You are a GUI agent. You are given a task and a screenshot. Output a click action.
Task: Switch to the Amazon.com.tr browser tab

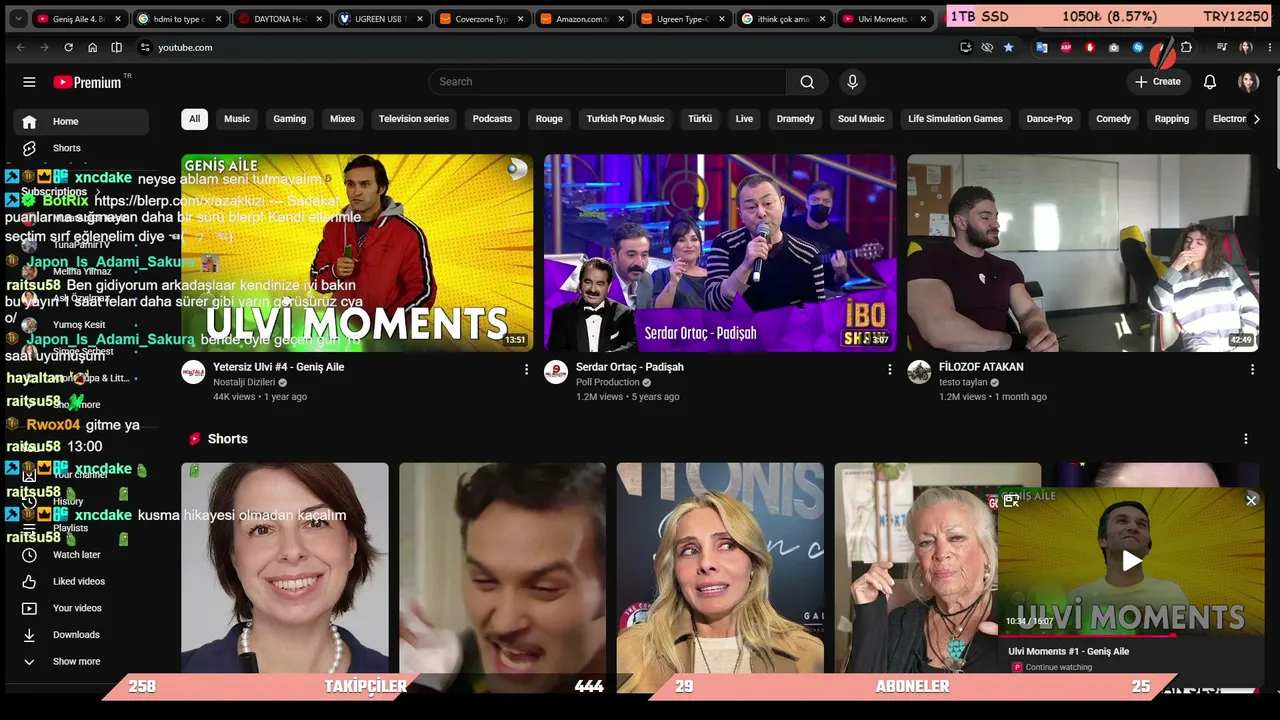pyautogui.click(x=583, y=19)
